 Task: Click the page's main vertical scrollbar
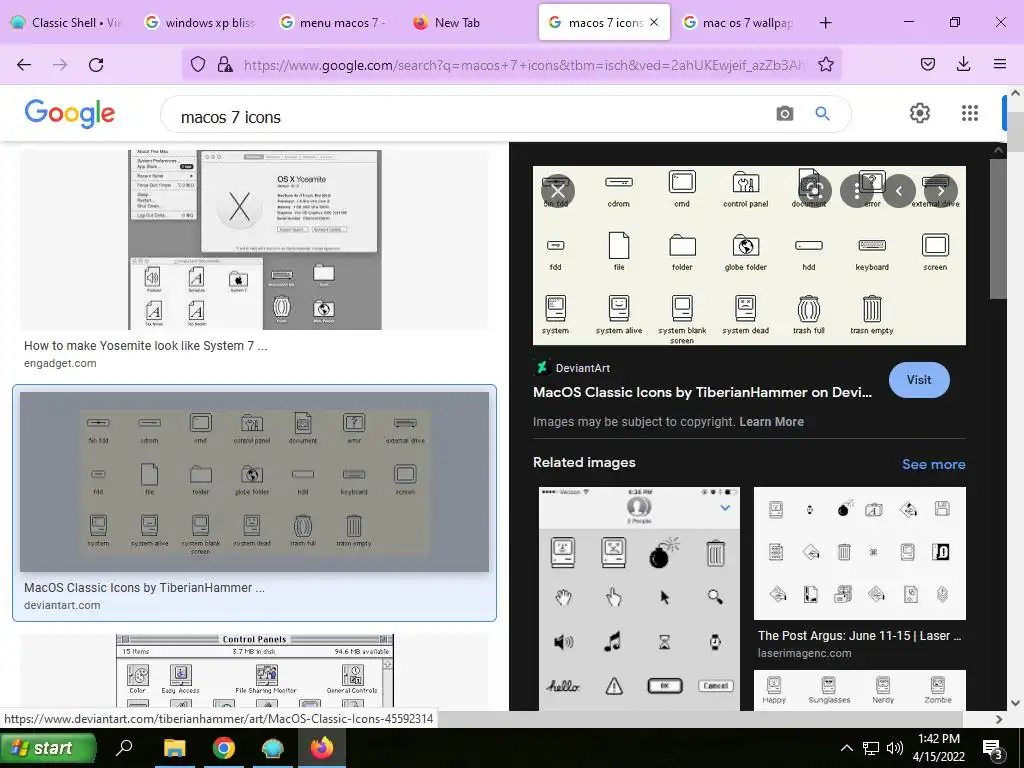tap(1016, 131)
